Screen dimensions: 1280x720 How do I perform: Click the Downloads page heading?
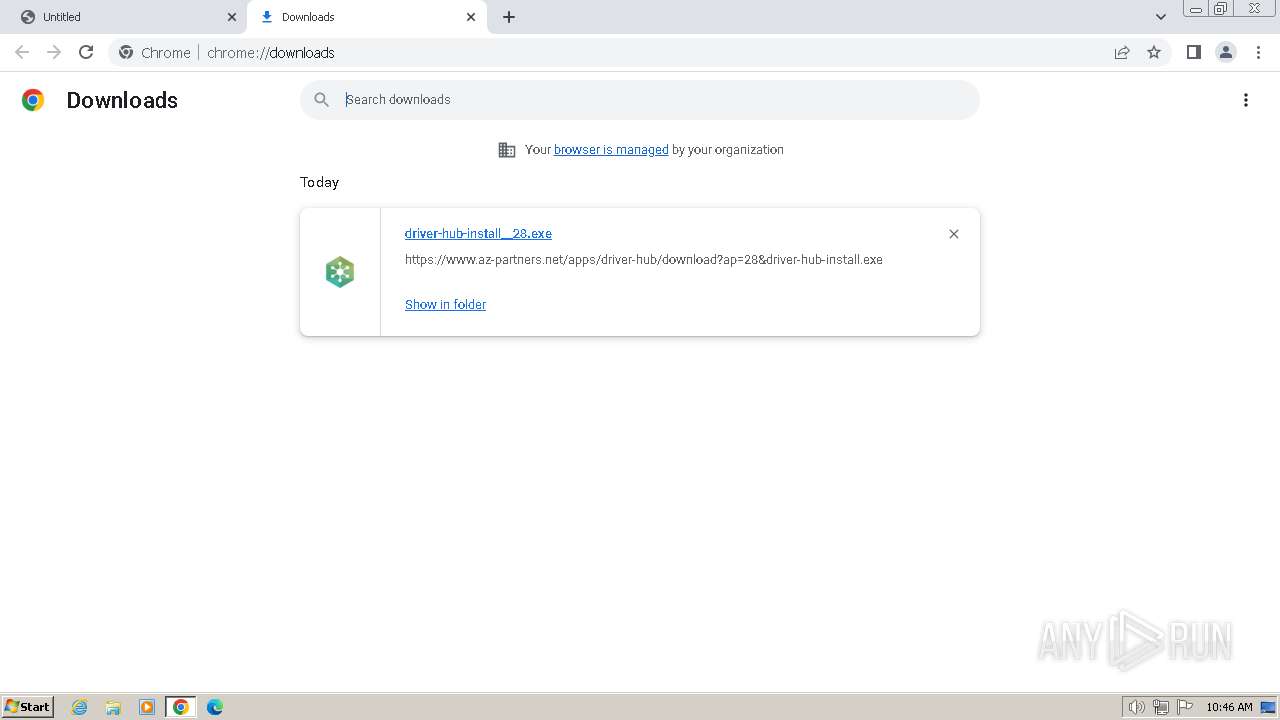tap(122, 100)
